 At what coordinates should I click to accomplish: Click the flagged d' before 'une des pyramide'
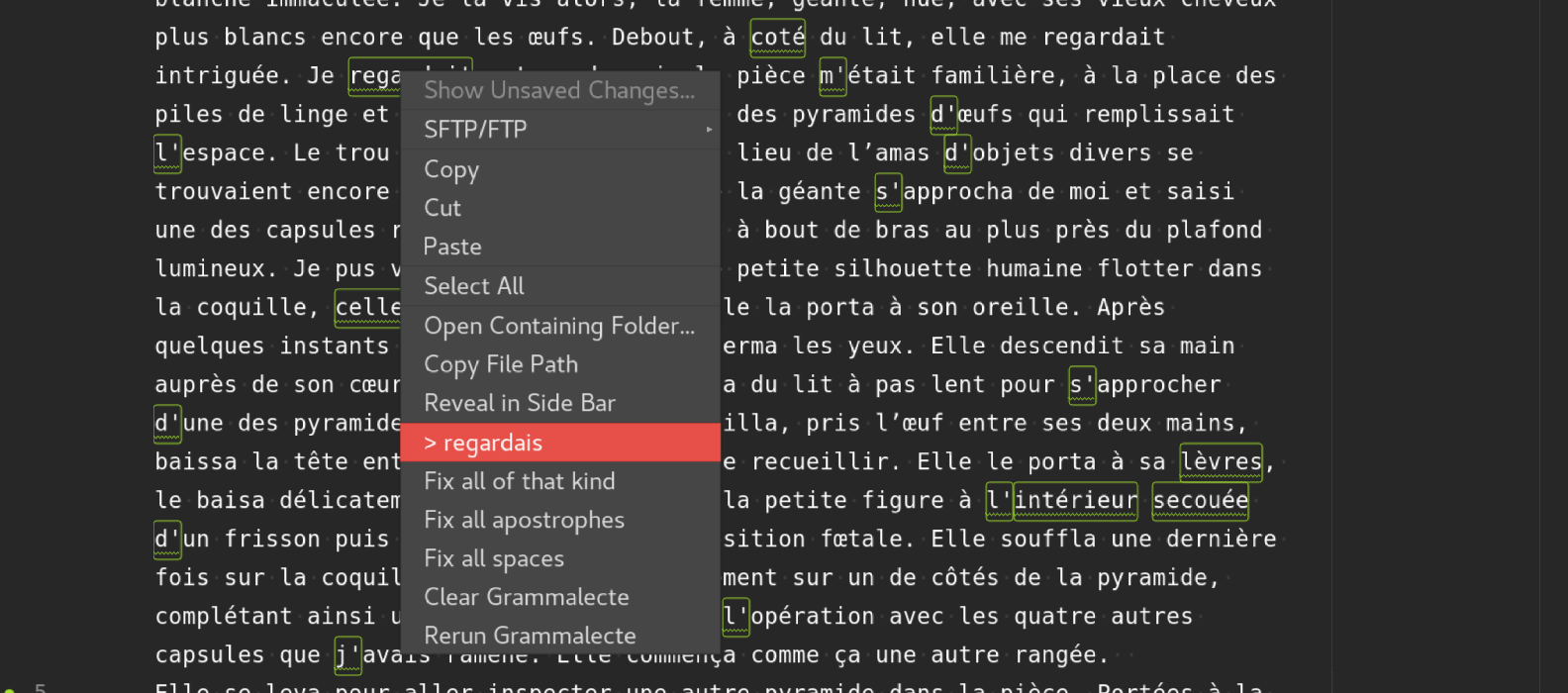tap(167, 424)
